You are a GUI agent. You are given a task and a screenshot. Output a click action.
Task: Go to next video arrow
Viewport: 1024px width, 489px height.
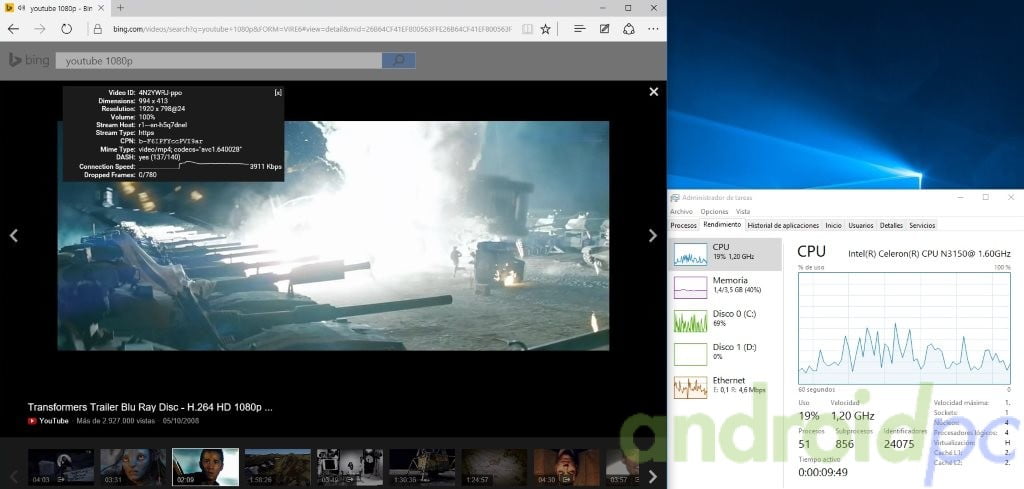click(x=652, y=236)
